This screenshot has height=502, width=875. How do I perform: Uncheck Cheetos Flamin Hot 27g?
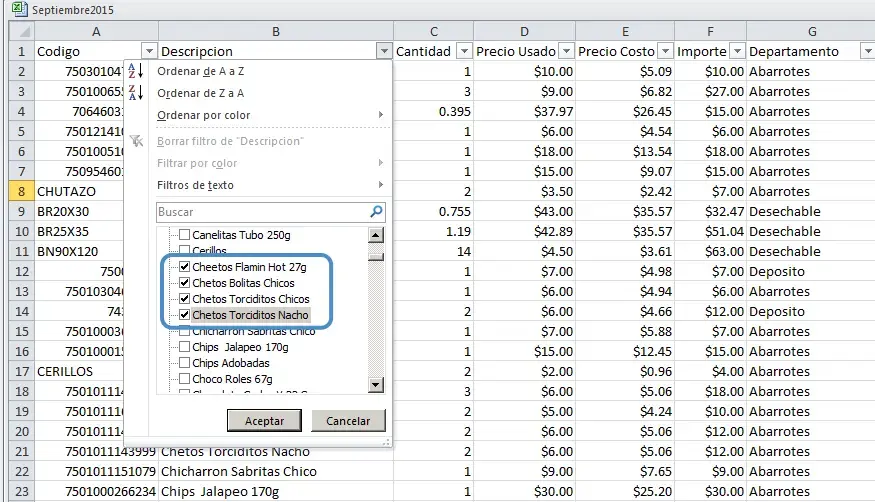click(x=184, y=267)
